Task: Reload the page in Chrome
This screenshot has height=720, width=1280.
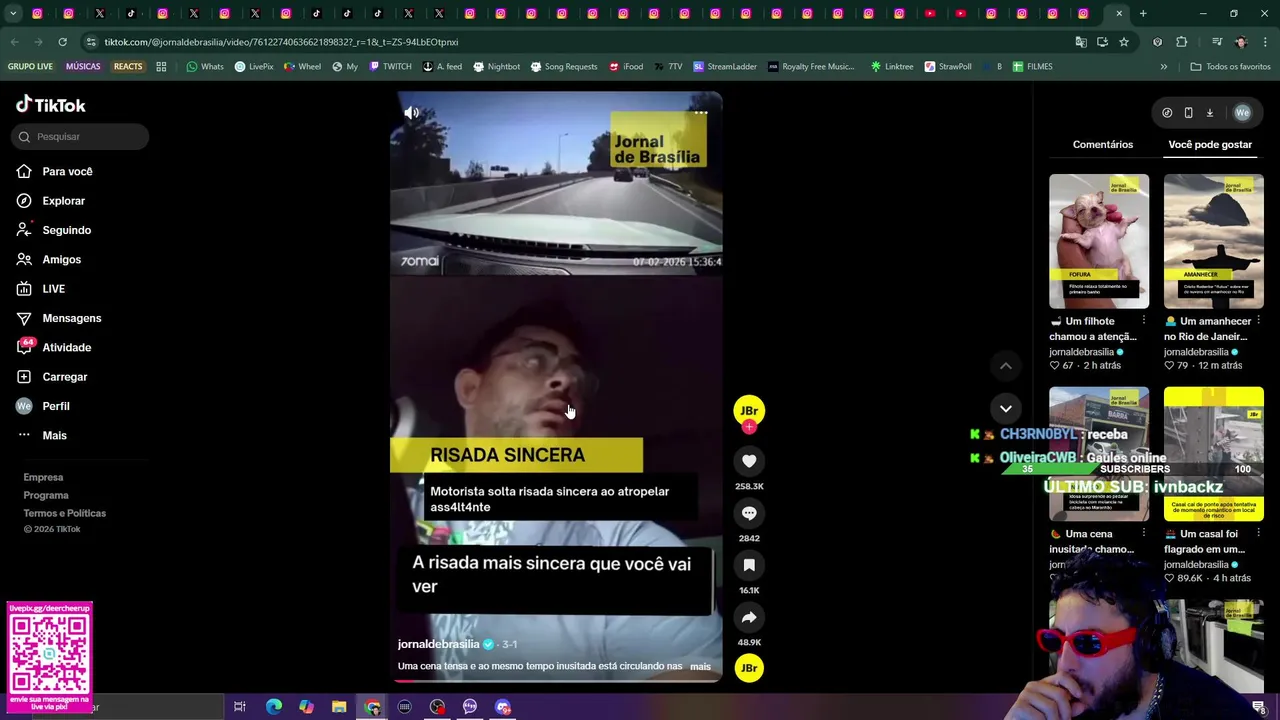Action: pos(62,42)
